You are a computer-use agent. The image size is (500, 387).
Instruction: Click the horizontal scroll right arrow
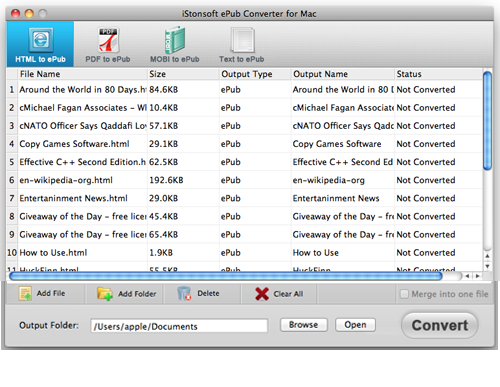(478, 276)
